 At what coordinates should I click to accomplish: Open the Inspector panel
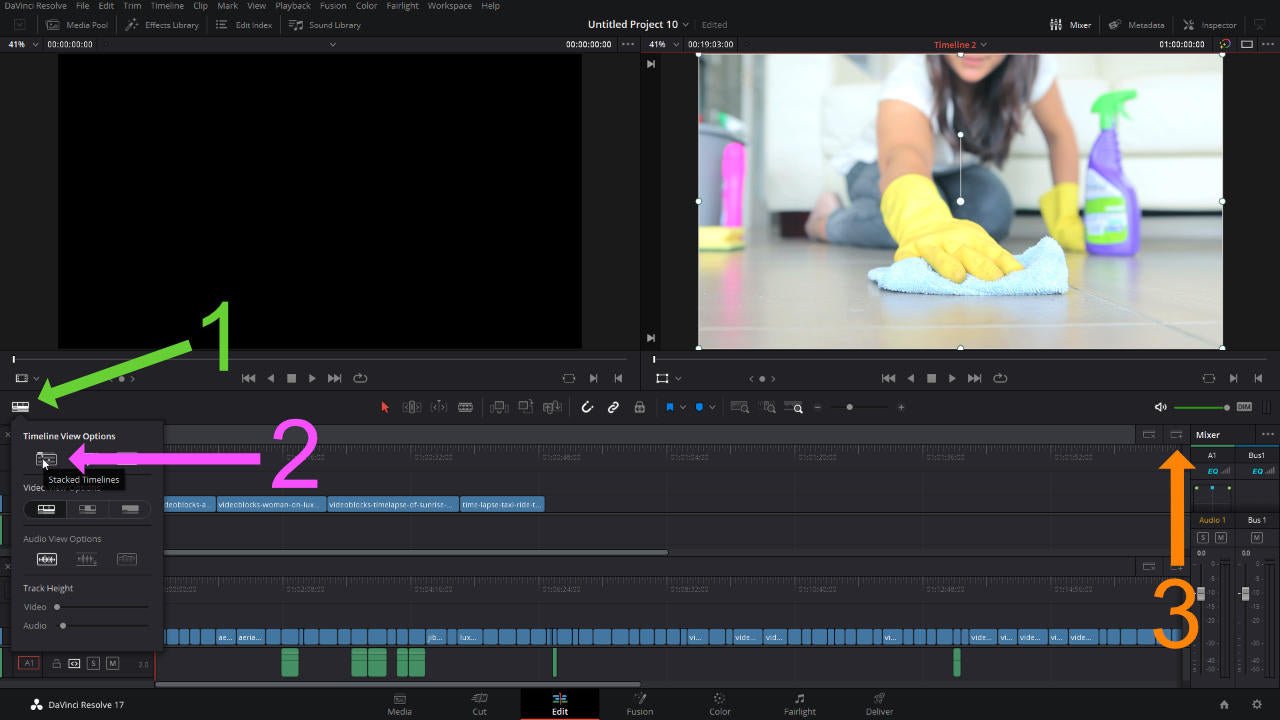tap(1210, 24)
